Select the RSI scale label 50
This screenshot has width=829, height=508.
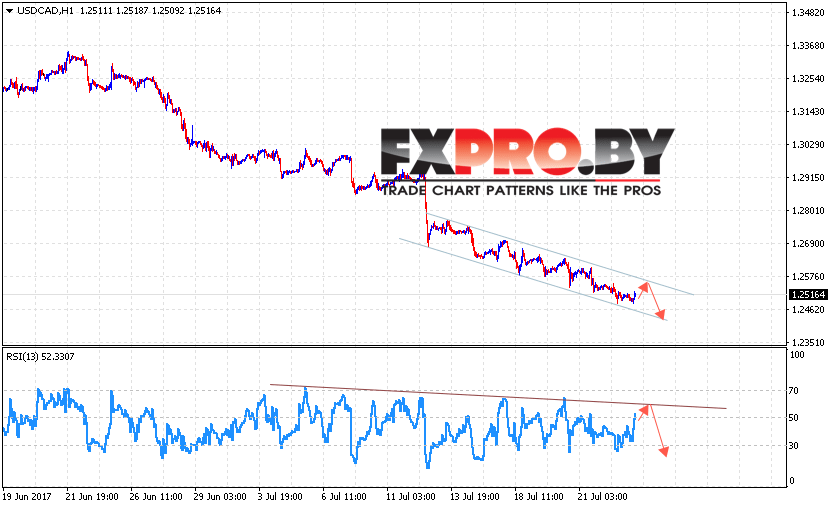[794, 418]
